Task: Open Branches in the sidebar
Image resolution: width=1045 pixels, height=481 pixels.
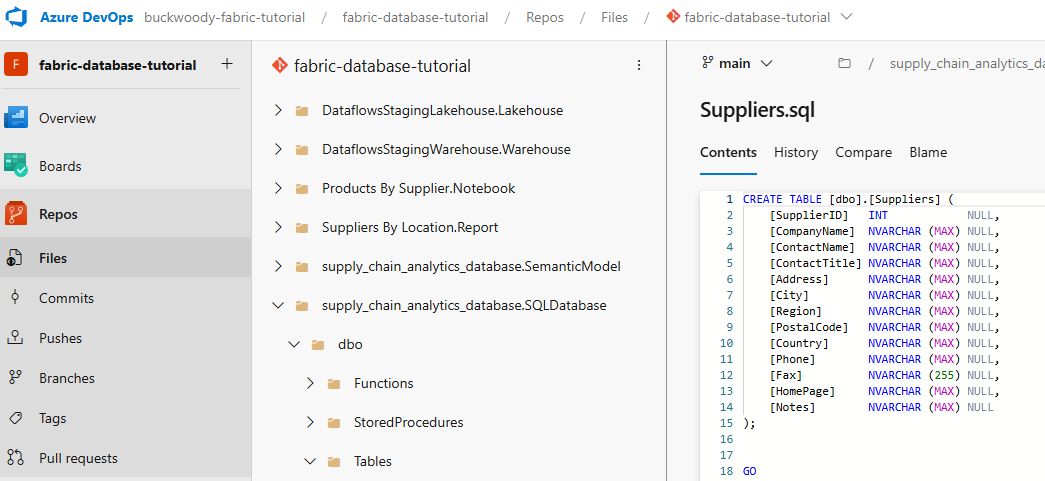Action: pyautogui.click(x=66, y=378)
